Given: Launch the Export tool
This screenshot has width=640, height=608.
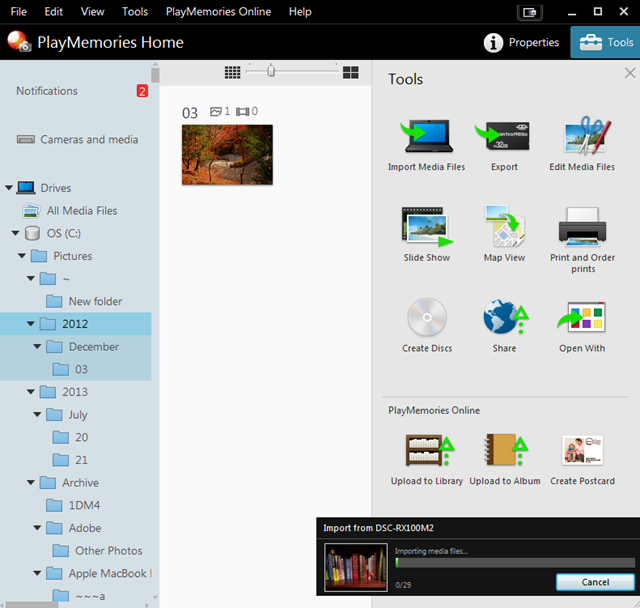Looking at the screenshot, I should click(x=504, y=144).
